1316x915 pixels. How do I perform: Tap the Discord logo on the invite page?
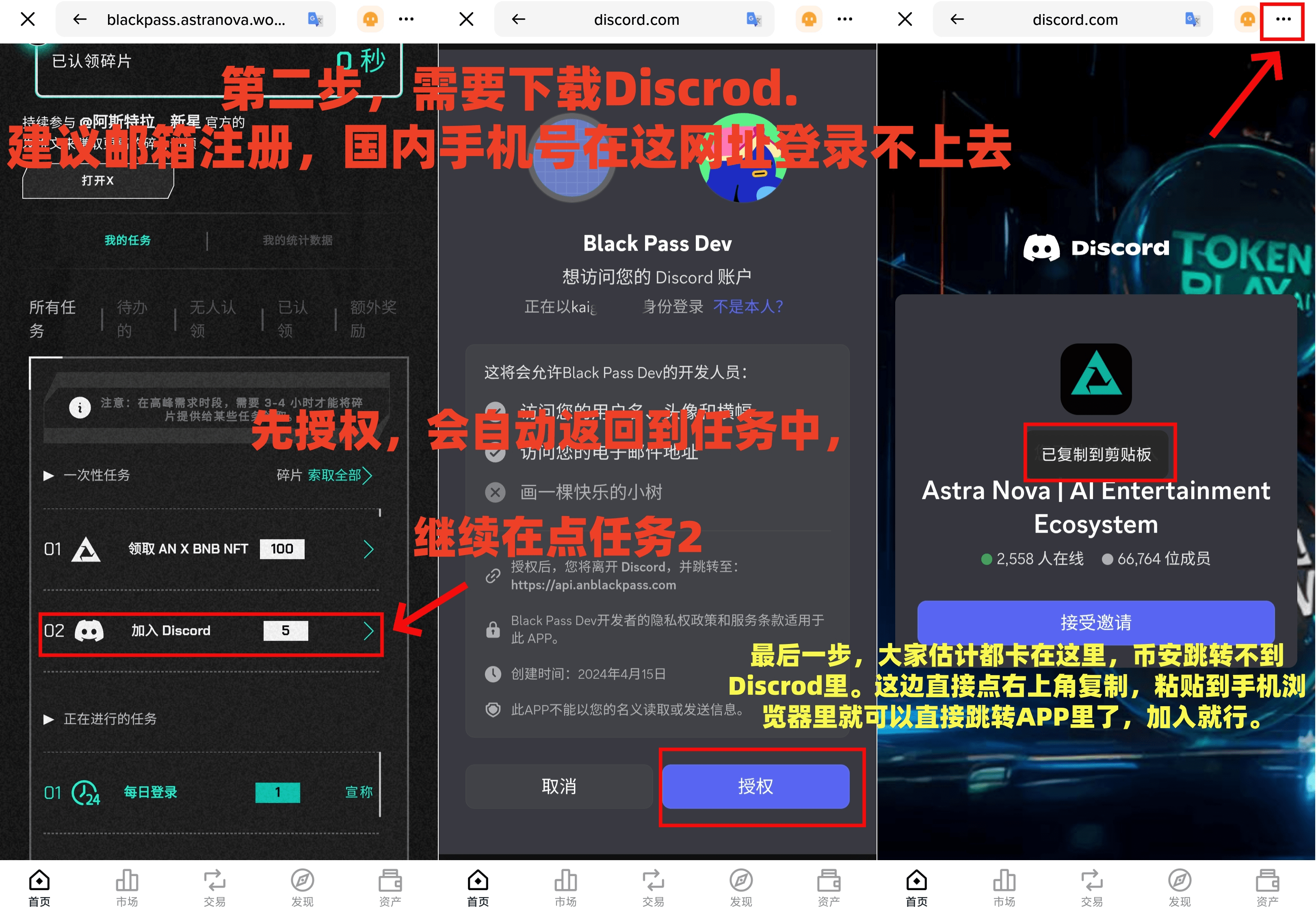coord(1096,248)
